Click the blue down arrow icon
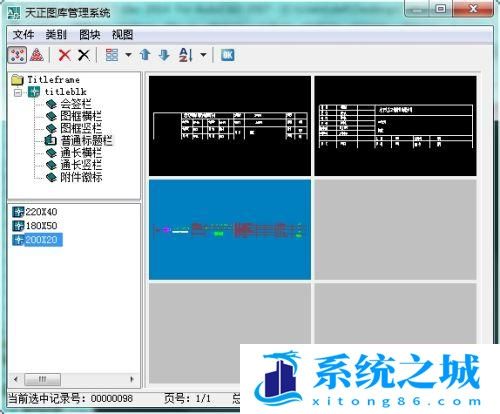The width and height of the screenshot is (500, 414). (x=164, y=55)
